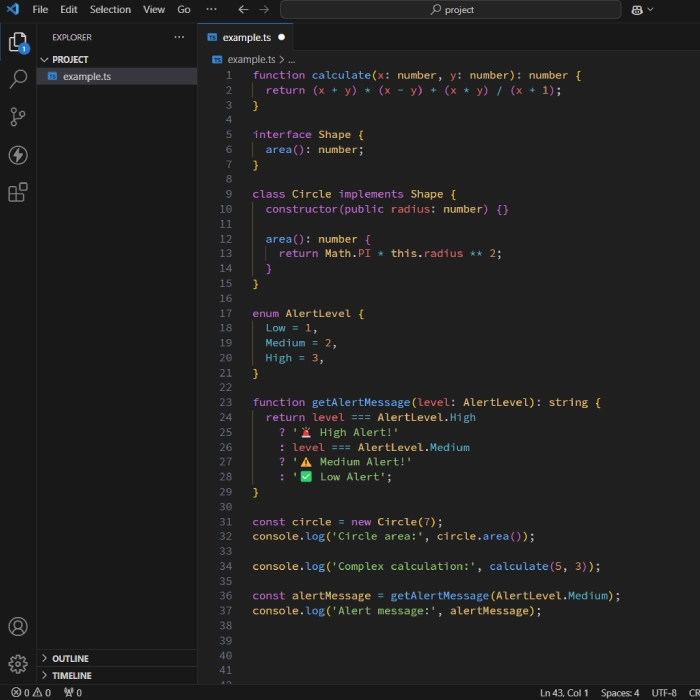Open the Selection menu
Image resolution: width=700 pixels, height=700 pixels.
click(110, 9)
